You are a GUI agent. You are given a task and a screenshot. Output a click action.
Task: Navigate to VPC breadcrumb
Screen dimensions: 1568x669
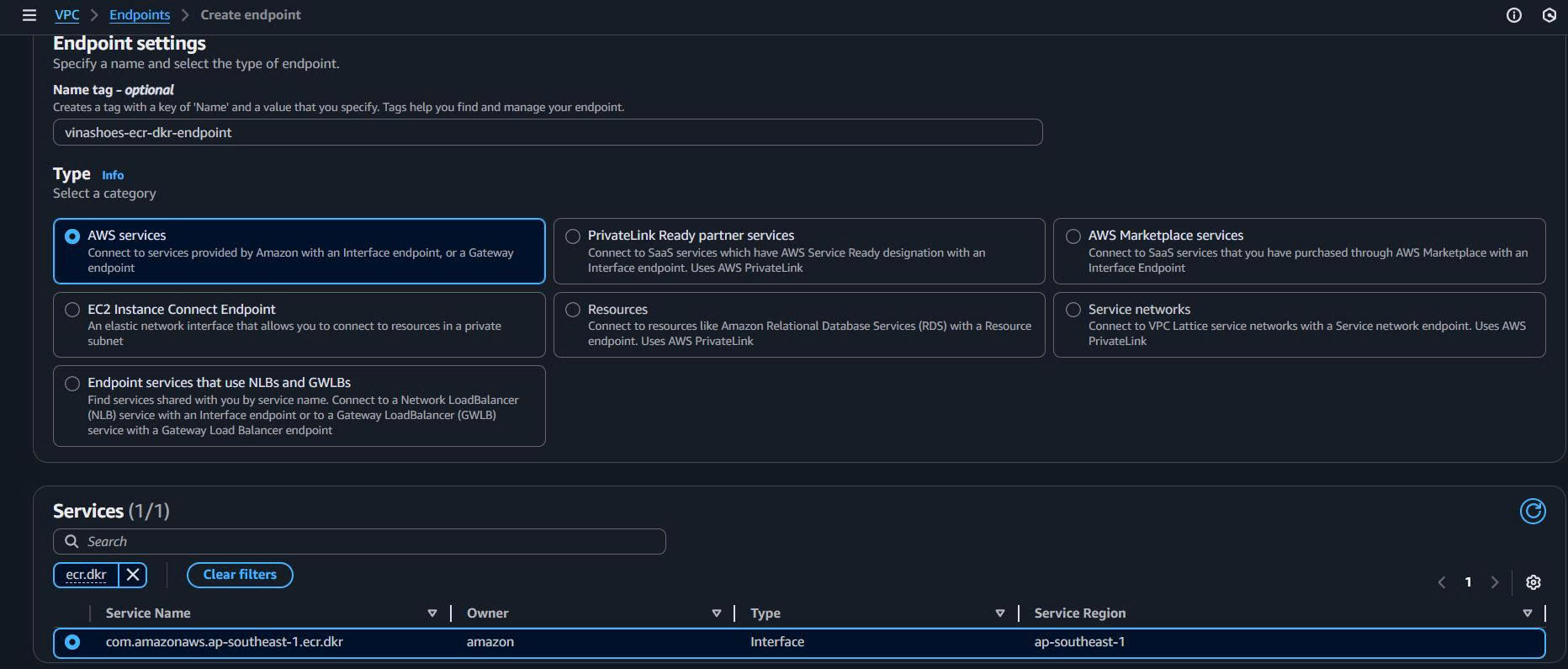click(66, 15)
